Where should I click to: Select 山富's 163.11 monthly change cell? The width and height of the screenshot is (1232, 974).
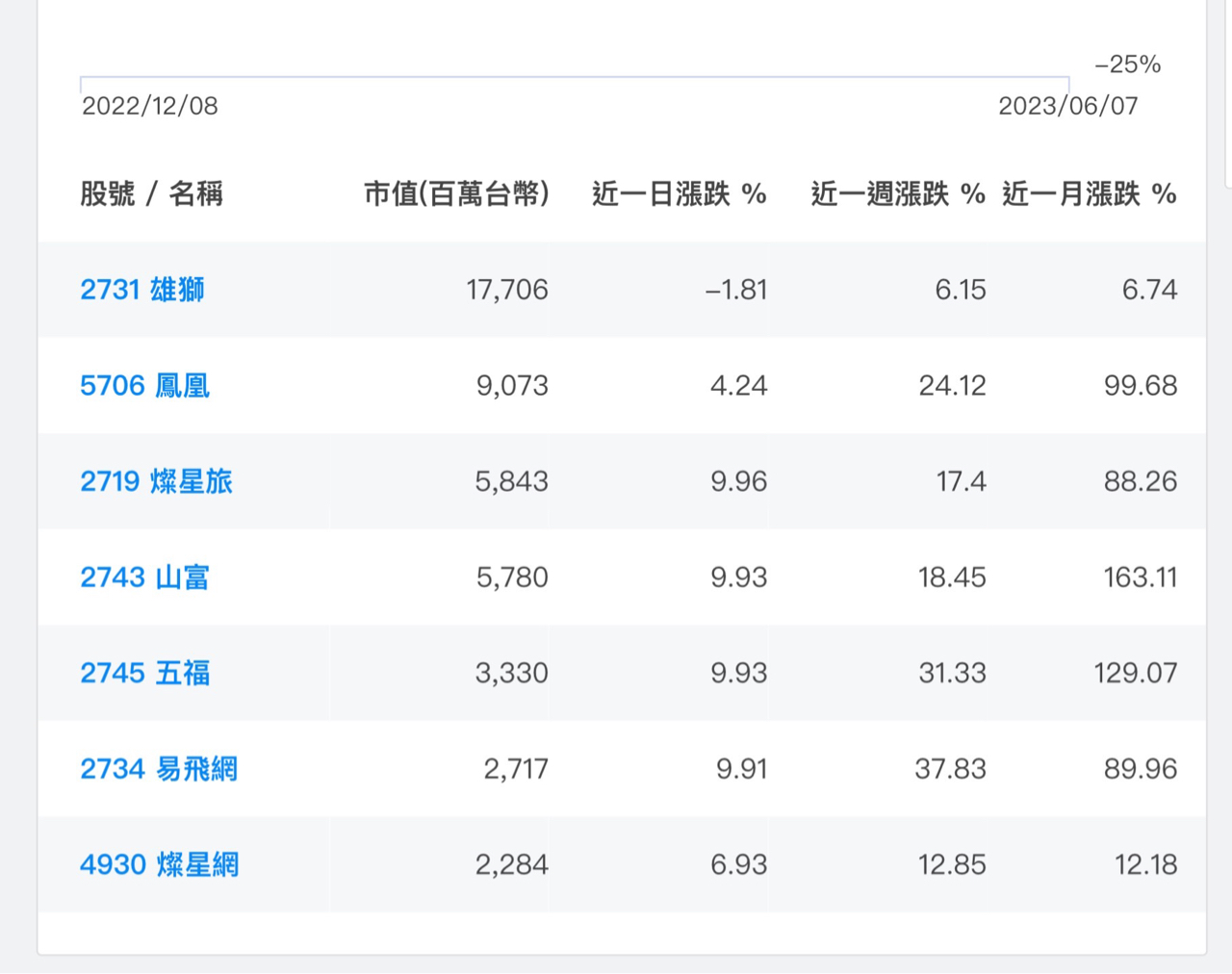coord(1140,577)
